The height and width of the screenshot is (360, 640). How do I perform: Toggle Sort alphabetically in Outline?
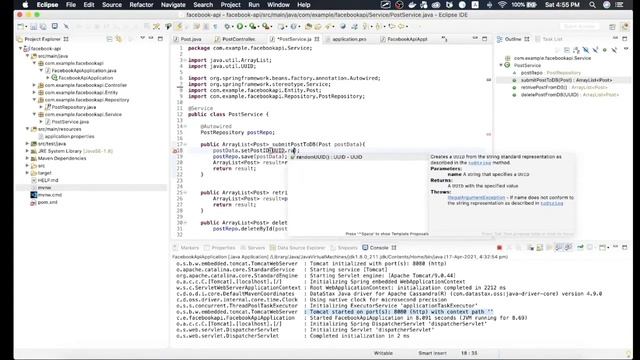[x=576, y=50]
